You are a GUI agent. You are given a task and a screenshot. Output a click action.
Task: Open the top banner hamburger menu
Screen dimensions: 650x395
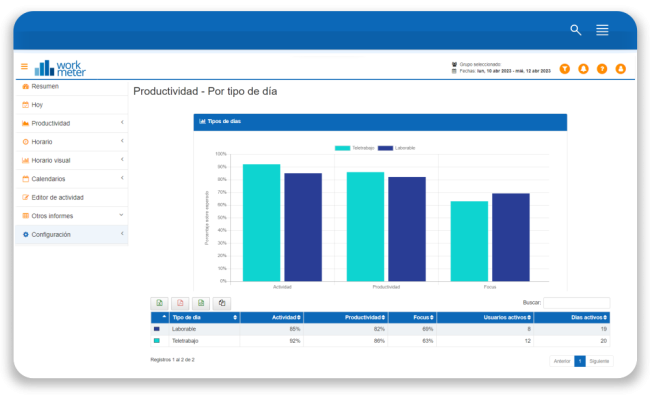click(602, 30)
